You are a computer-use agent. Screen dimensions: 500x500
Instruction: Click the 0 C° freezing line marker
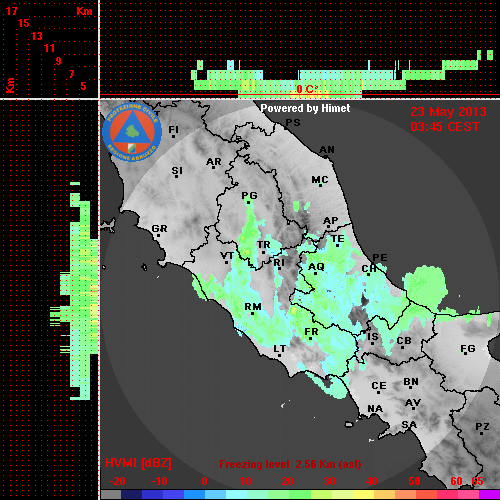click(307, 89)
